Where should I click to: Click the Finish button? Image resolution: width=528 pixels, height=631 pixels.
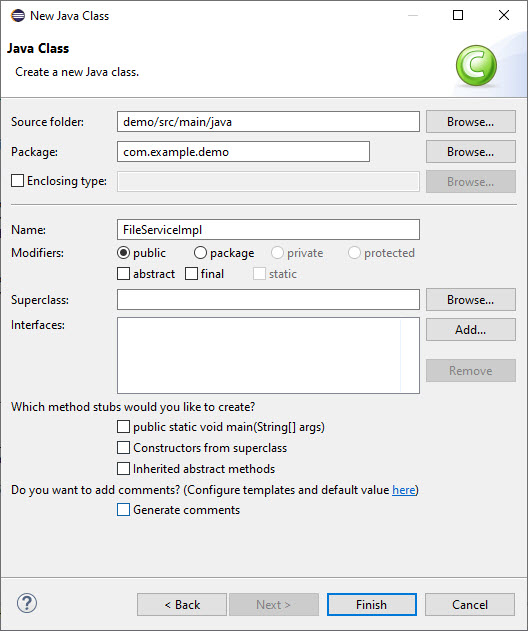[x=371, y=604]
